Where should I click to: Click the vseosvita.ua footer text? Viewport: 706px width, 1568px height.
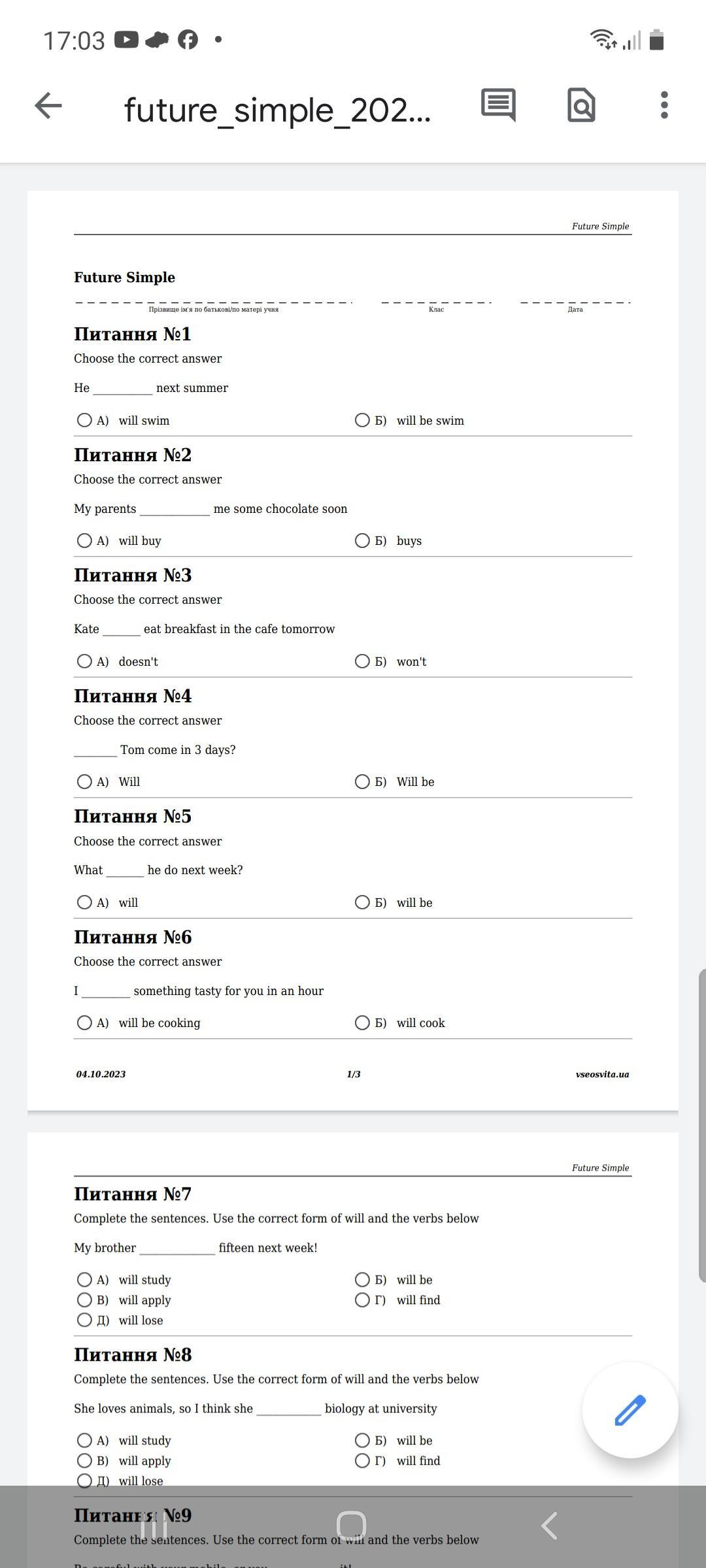[x=602, y=1074]
